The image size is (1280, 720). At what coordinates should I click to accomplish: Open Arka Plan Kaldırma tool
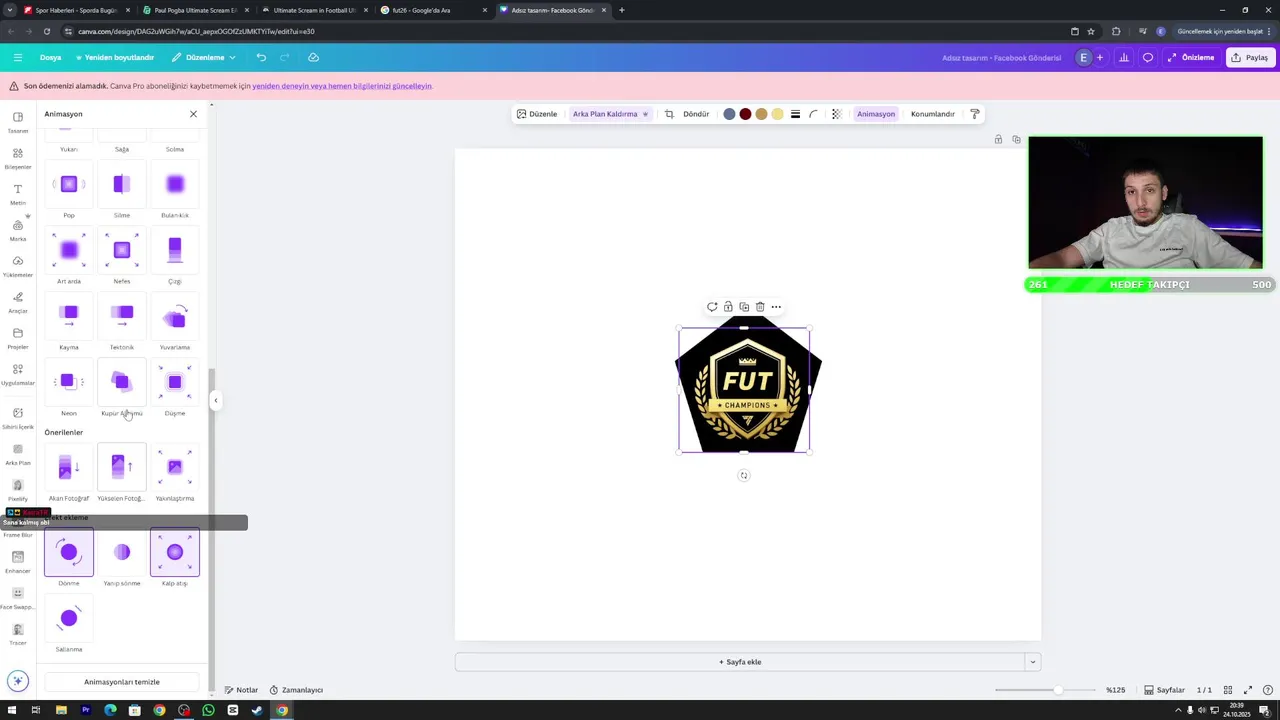click(610, 114)
